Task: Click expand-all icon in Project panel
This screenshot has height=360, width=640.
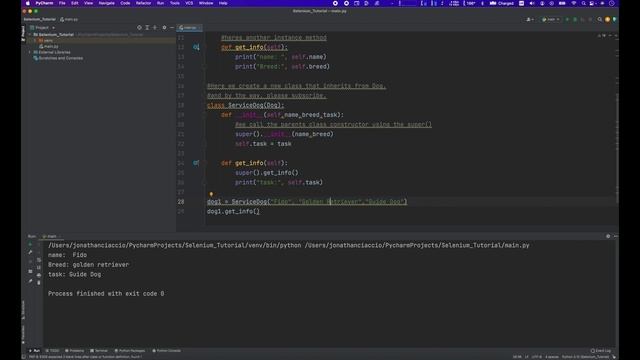Action: coord(147,28)
